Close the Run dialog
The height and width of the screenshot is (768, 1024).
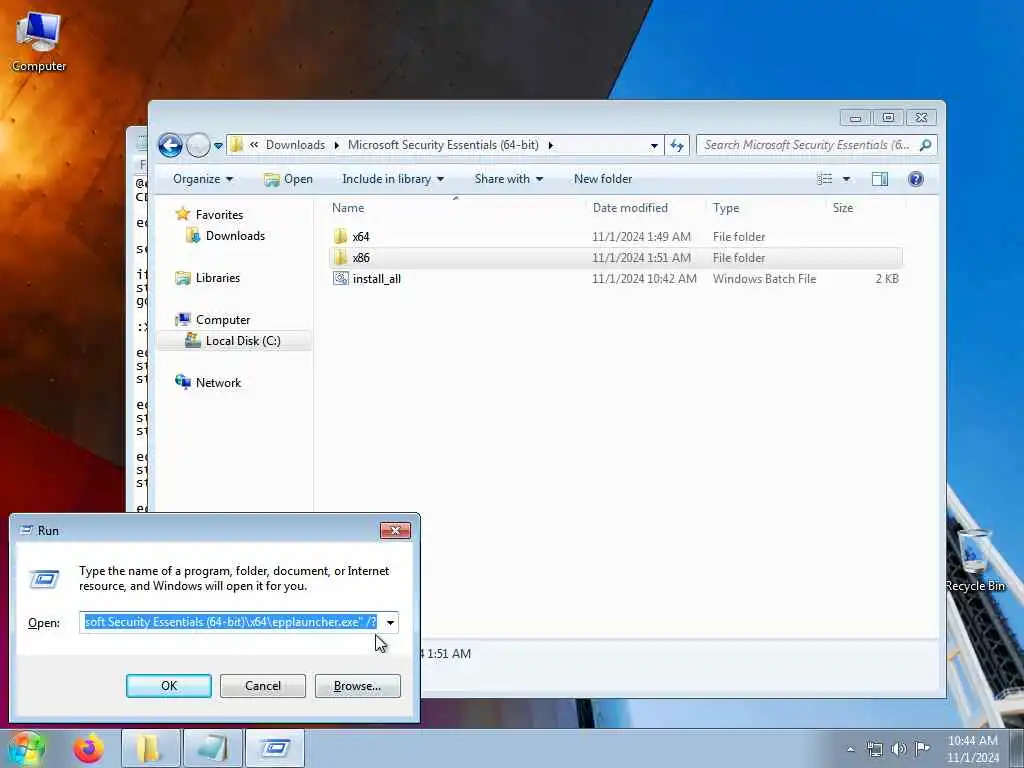395,530
